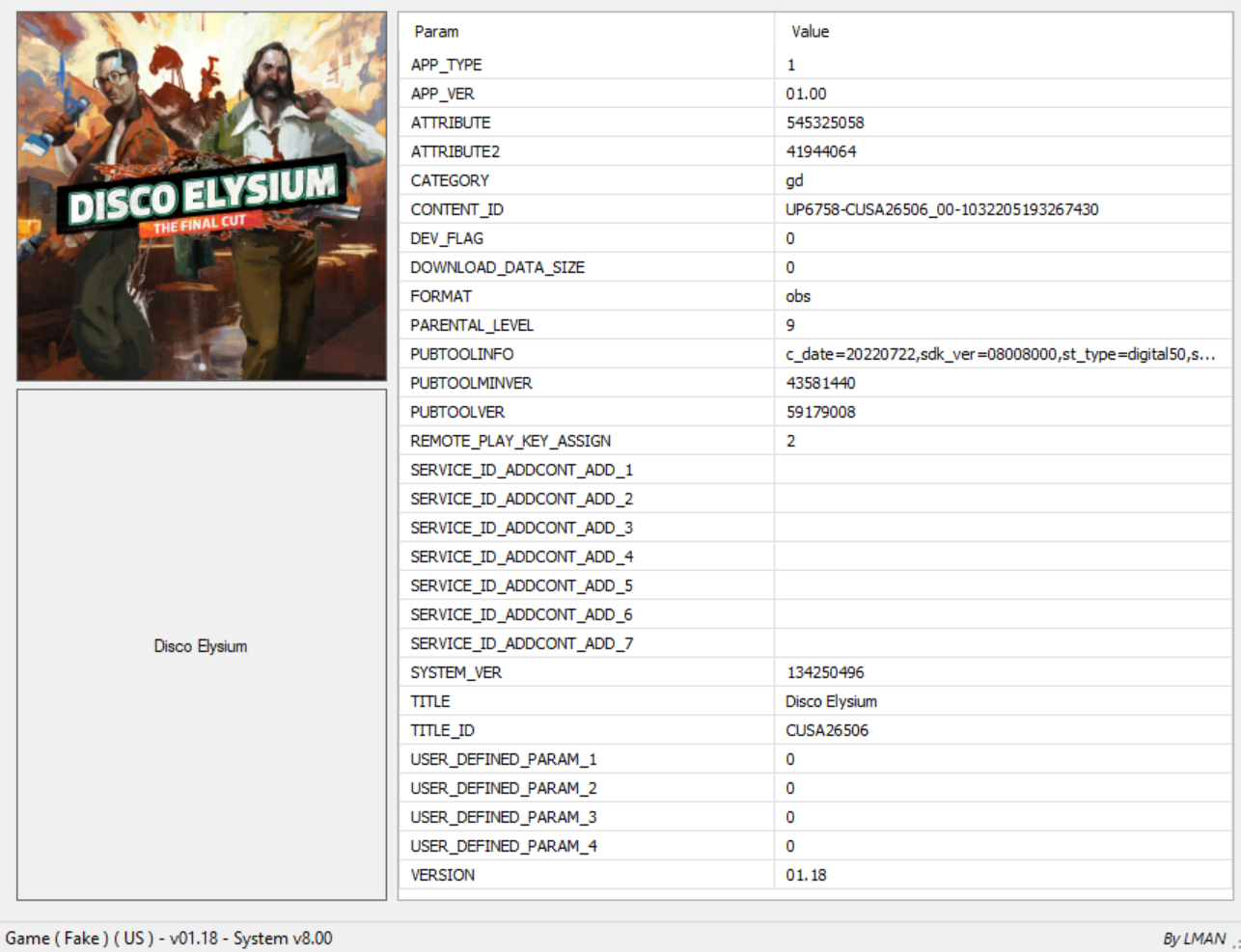Select the APP_VER parameter cell

pyautogui.click(x=587, y=94)
